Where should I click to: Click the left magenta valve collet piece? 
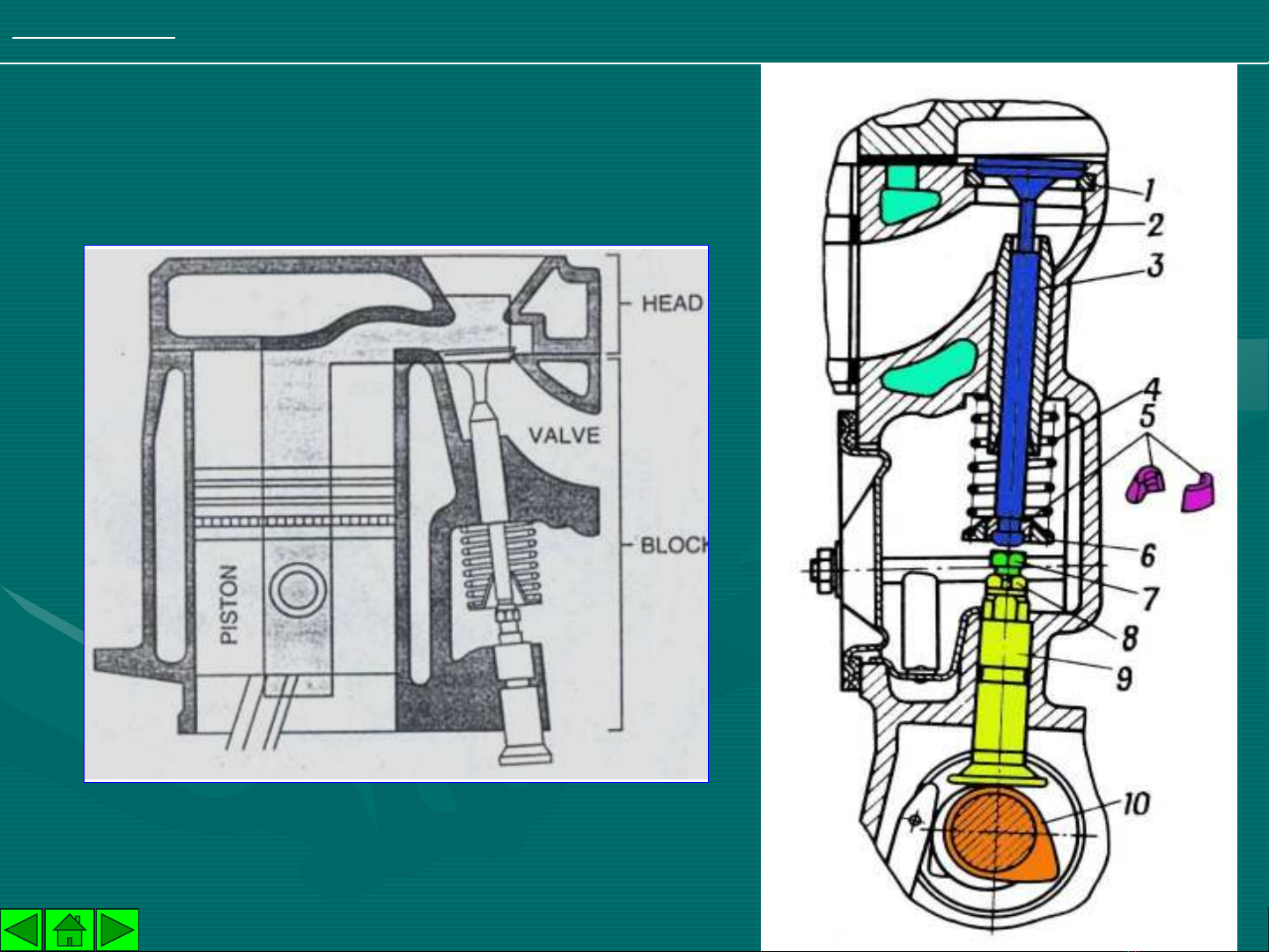[1147, 483]
